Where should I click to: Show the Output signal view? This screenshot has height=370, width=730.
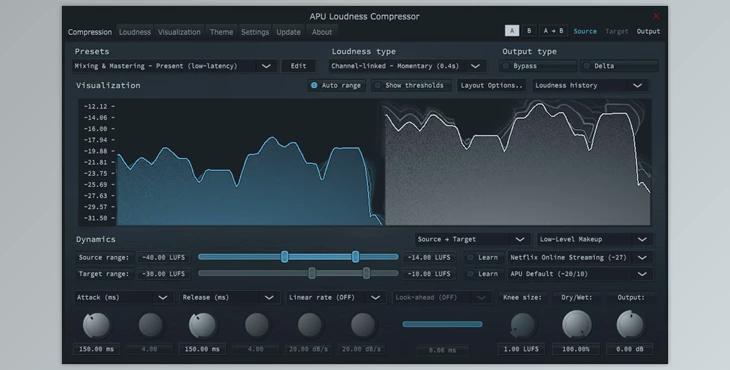(648, 31)
